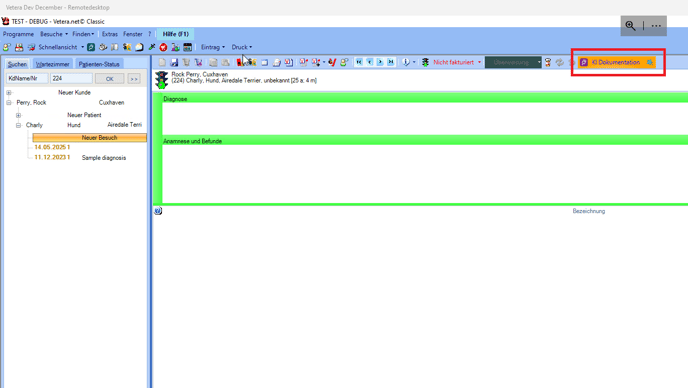688x388 pixels.
Task: Click the red disk icon in main toolbar
Action: [19, 47]
